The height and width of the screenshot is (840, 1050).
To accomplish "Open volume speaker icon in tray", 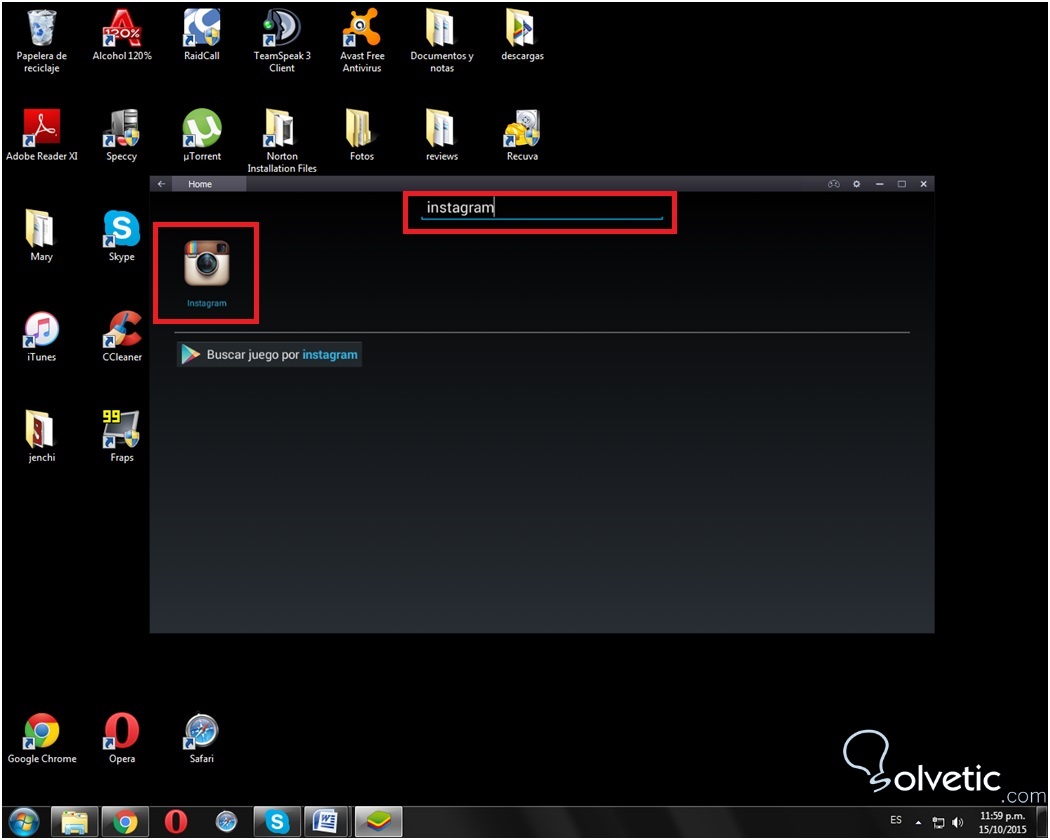I will click(958, 823).
